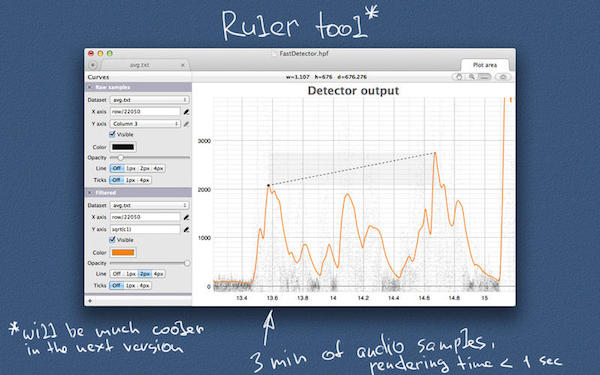This screenshot has width=600, height=375.
Task: Click the 2000 y-axis label
Action: click(204, 189)
